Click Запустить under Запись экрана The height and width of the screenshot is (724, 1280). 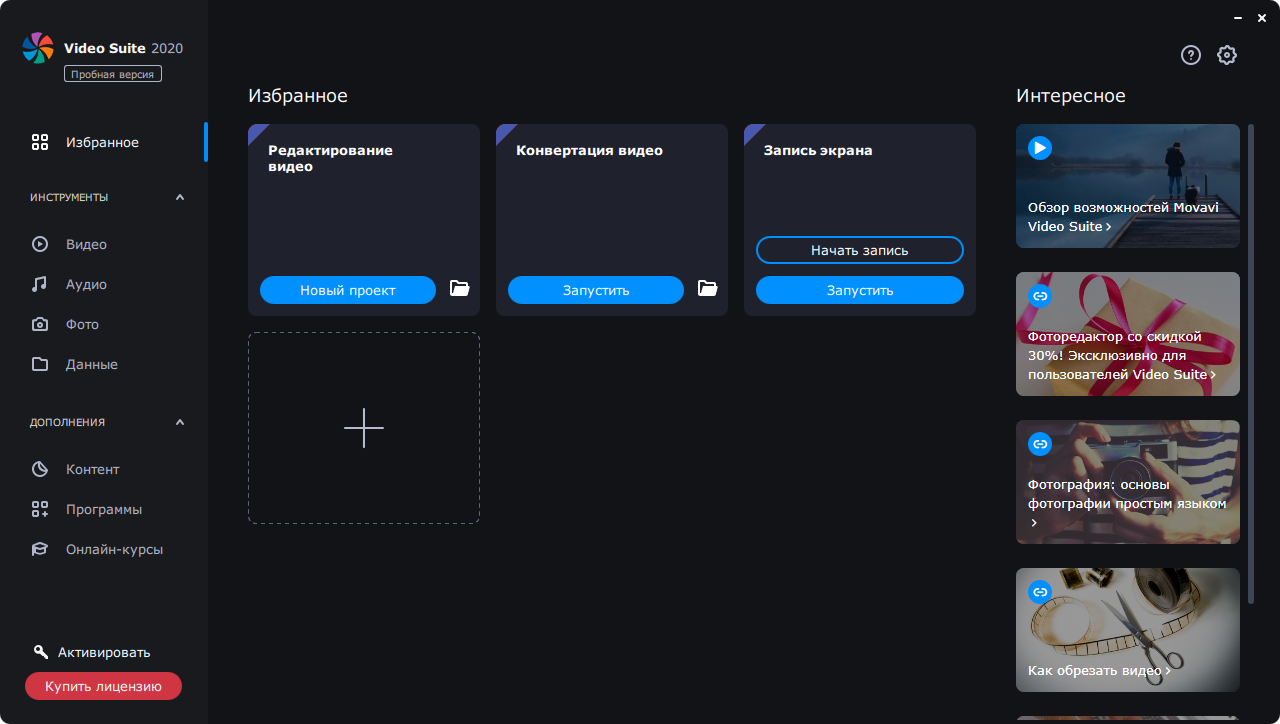coord(860,290)
